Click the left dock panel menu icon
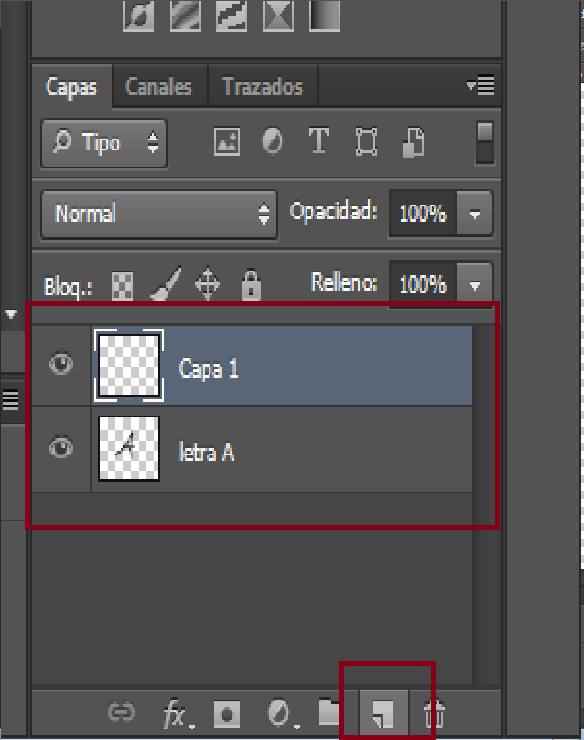The image size is (584, 740). 10,399
